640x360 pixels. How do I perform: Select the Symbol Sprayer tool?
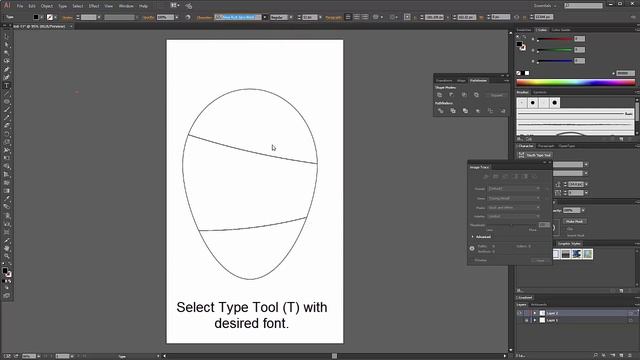point(7,216)
